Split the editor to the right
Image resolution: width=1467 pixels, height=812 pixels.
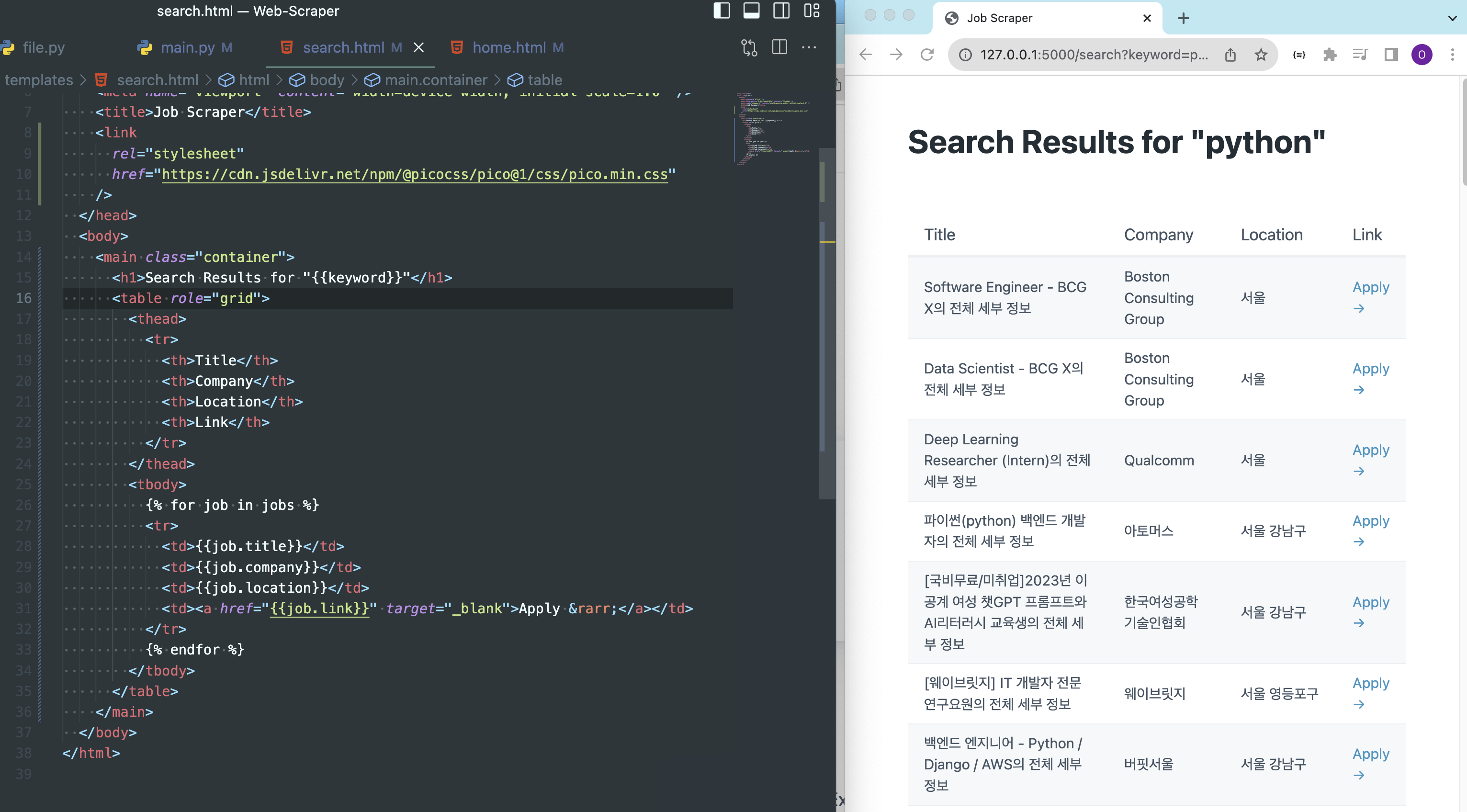(779, 47)
